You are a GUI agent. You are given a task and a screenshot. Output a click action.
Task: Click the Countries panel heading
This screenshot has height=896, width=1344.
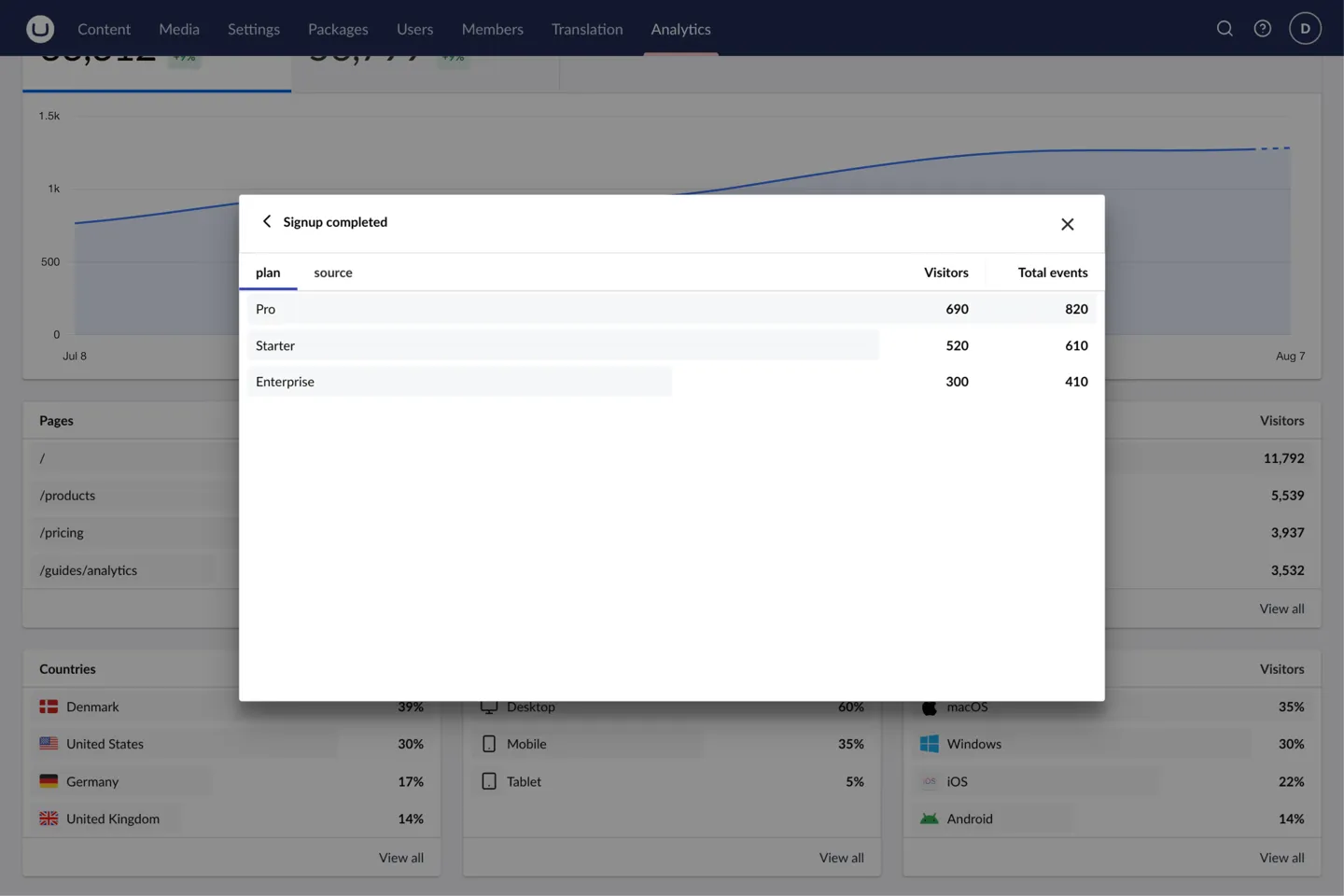pyautogui.click(x=67, y=669)
